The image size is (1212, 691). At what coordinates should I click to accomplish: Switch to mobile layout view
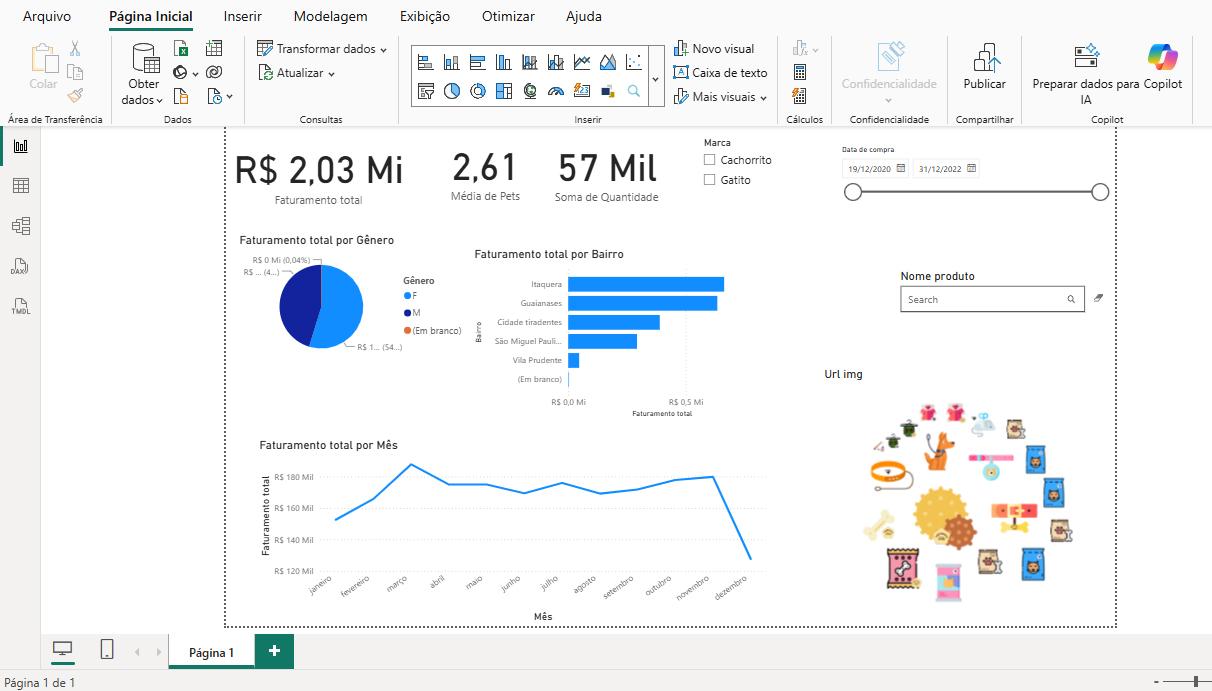point(107,650)
